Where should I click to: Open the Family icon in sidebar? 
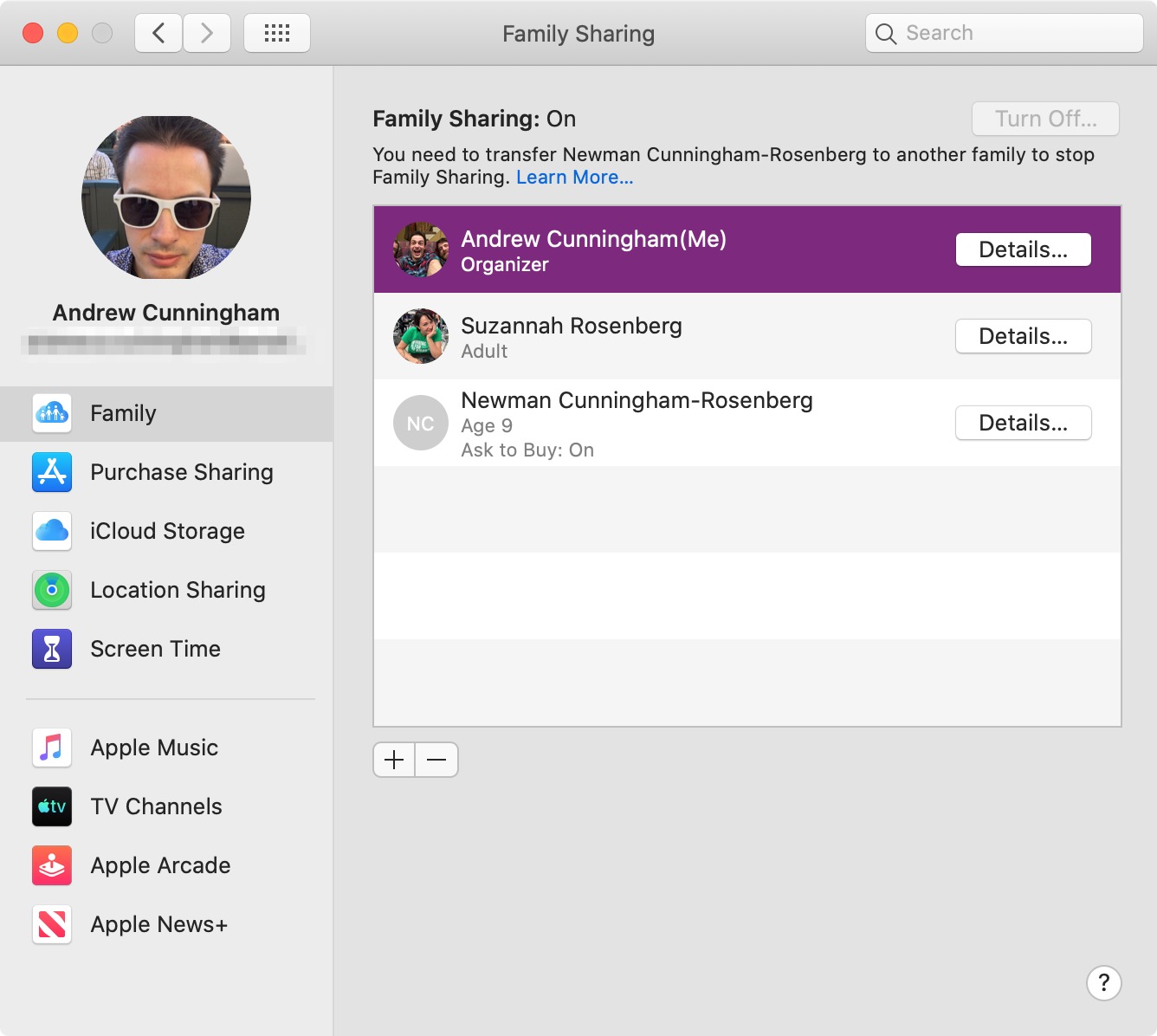tap(52, 413)
